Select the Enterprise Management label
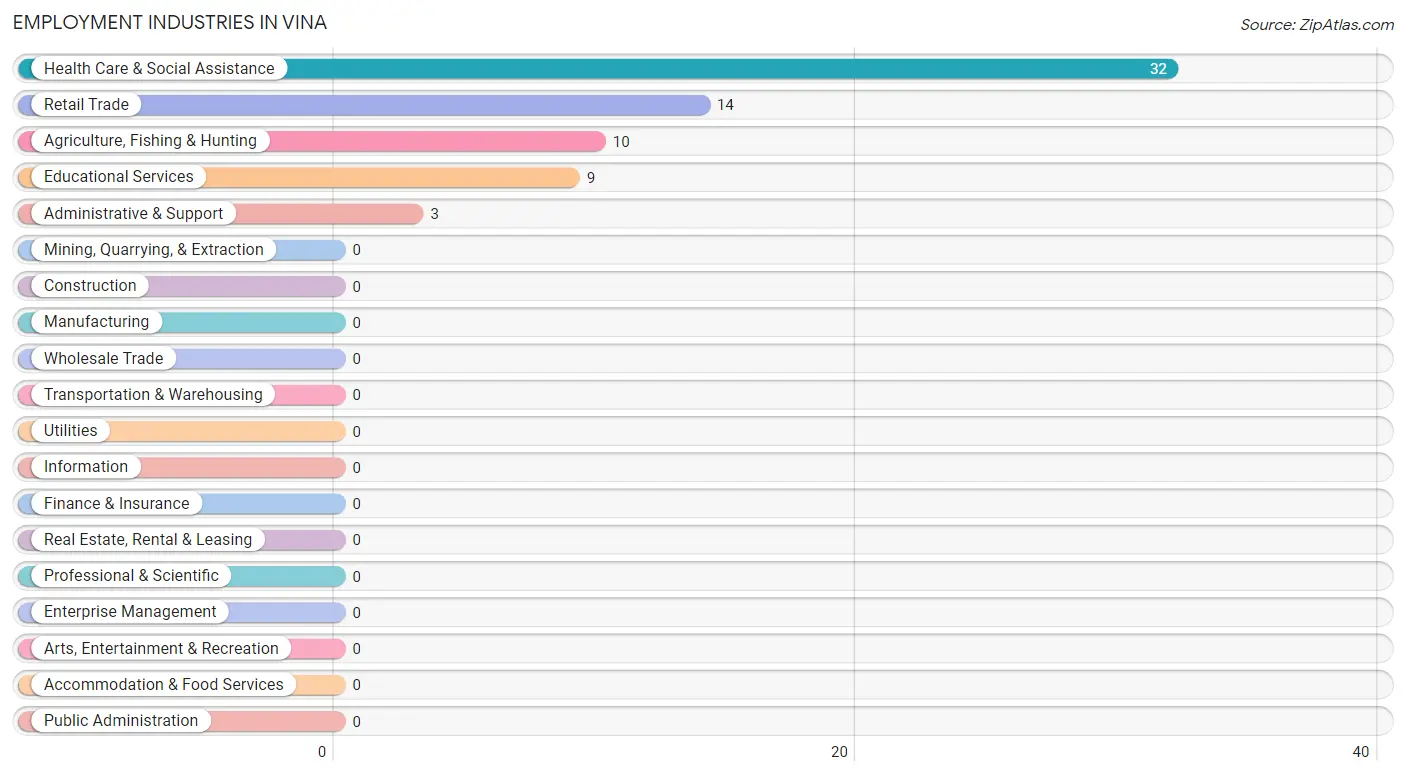 point(130,612)
